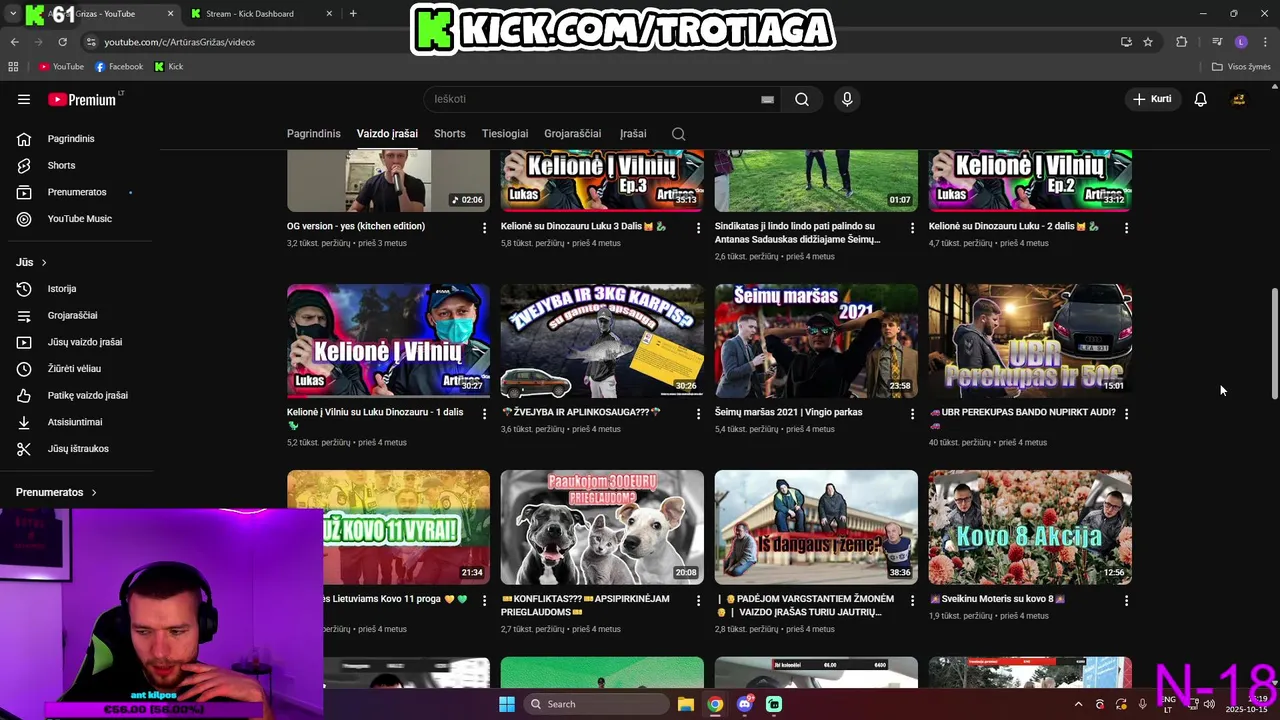The image size is (1280, 720).
Task: Open Chrome three-dot menu
Action: (x=1265, y=42)
